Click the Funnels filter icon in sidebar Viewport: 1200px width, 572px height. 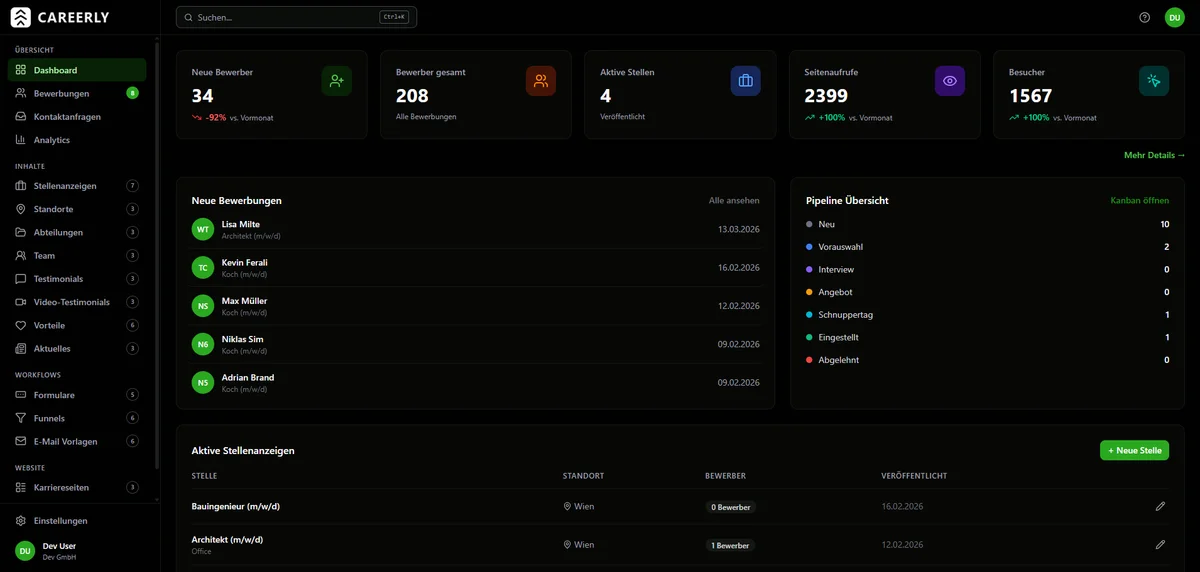click(21, 418)
